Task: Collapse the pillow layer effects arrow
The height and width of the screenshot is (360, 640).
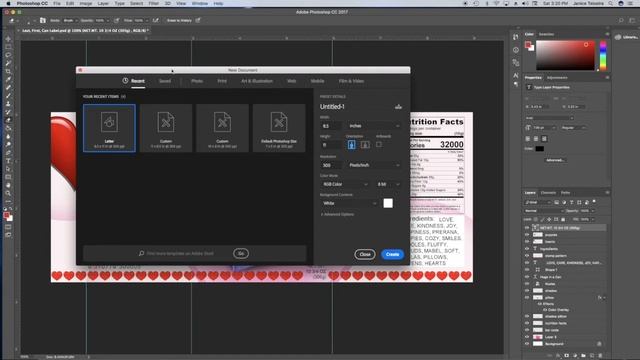Action: tap(604, 298)
